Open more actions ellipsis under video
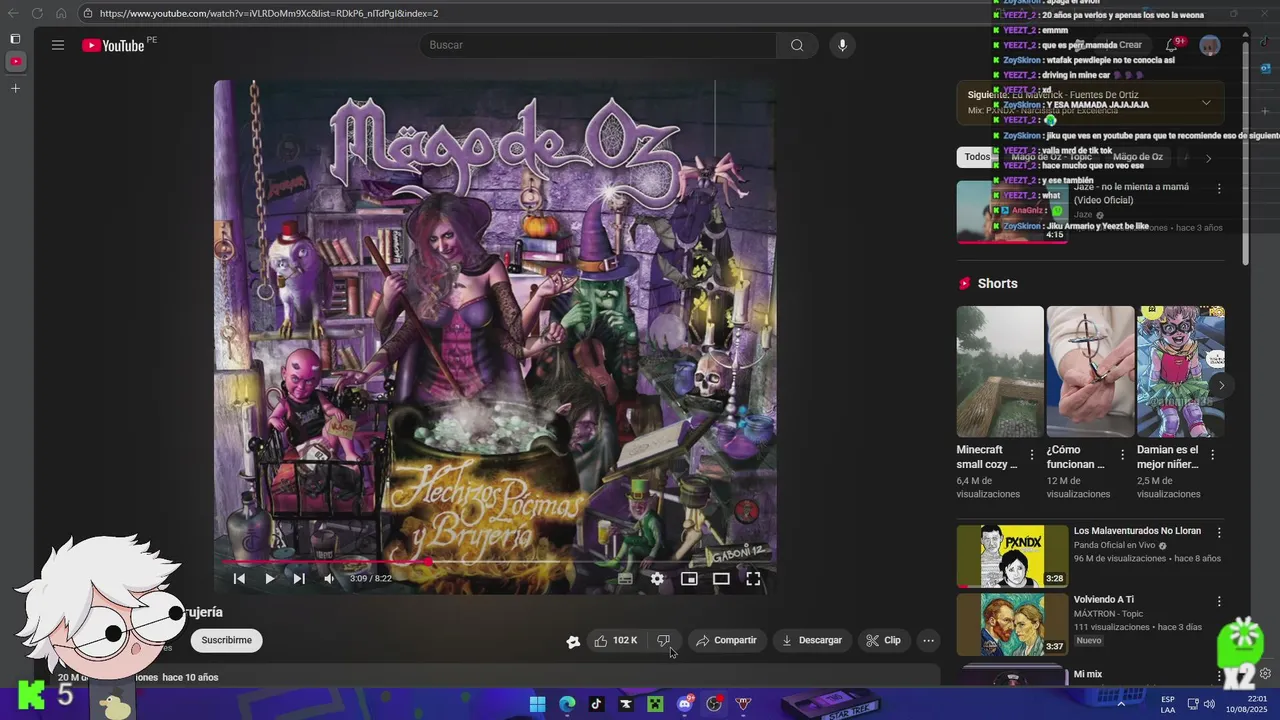This screenshot has height=720, width=1280. (929, 640)
